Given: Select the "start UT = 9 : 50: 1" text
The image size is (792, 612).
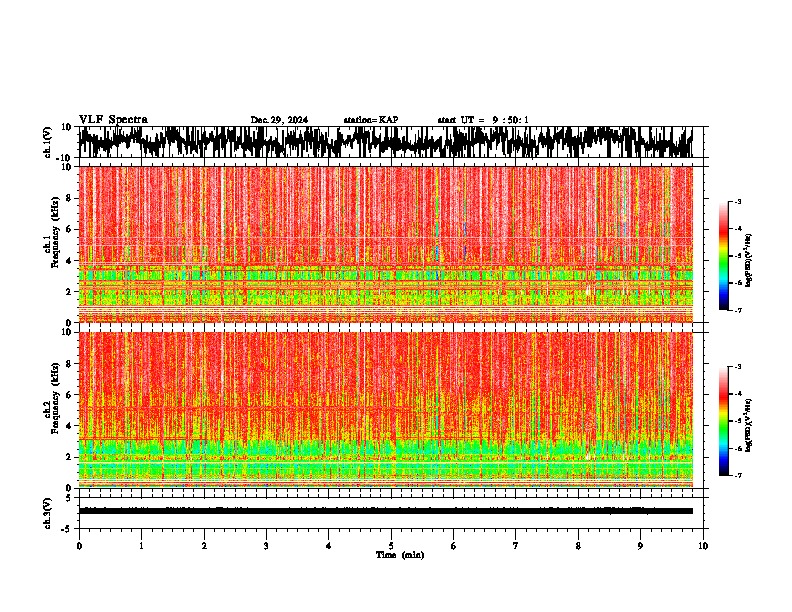Looking at the screenshot, I should click(x=483, y=120).
